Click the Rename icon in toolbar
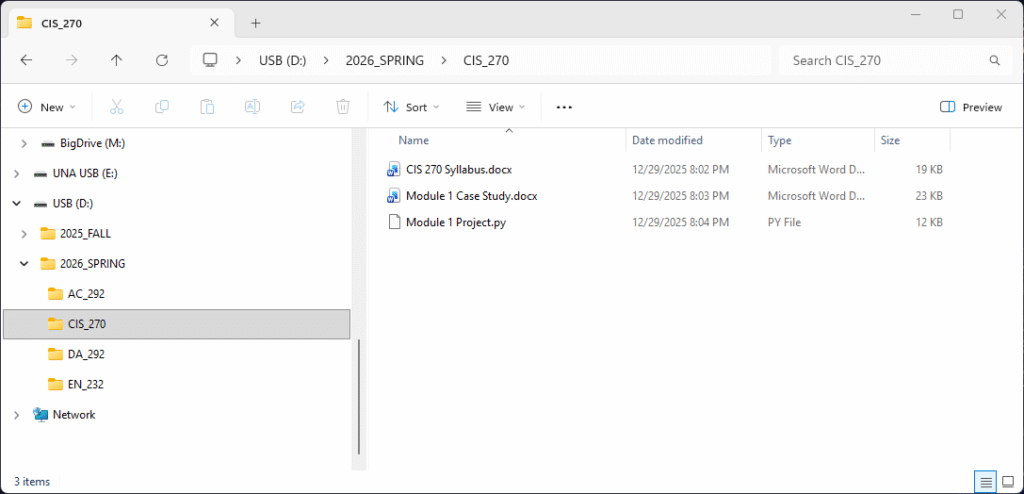 pyautogui.click(x=253, y=107)
